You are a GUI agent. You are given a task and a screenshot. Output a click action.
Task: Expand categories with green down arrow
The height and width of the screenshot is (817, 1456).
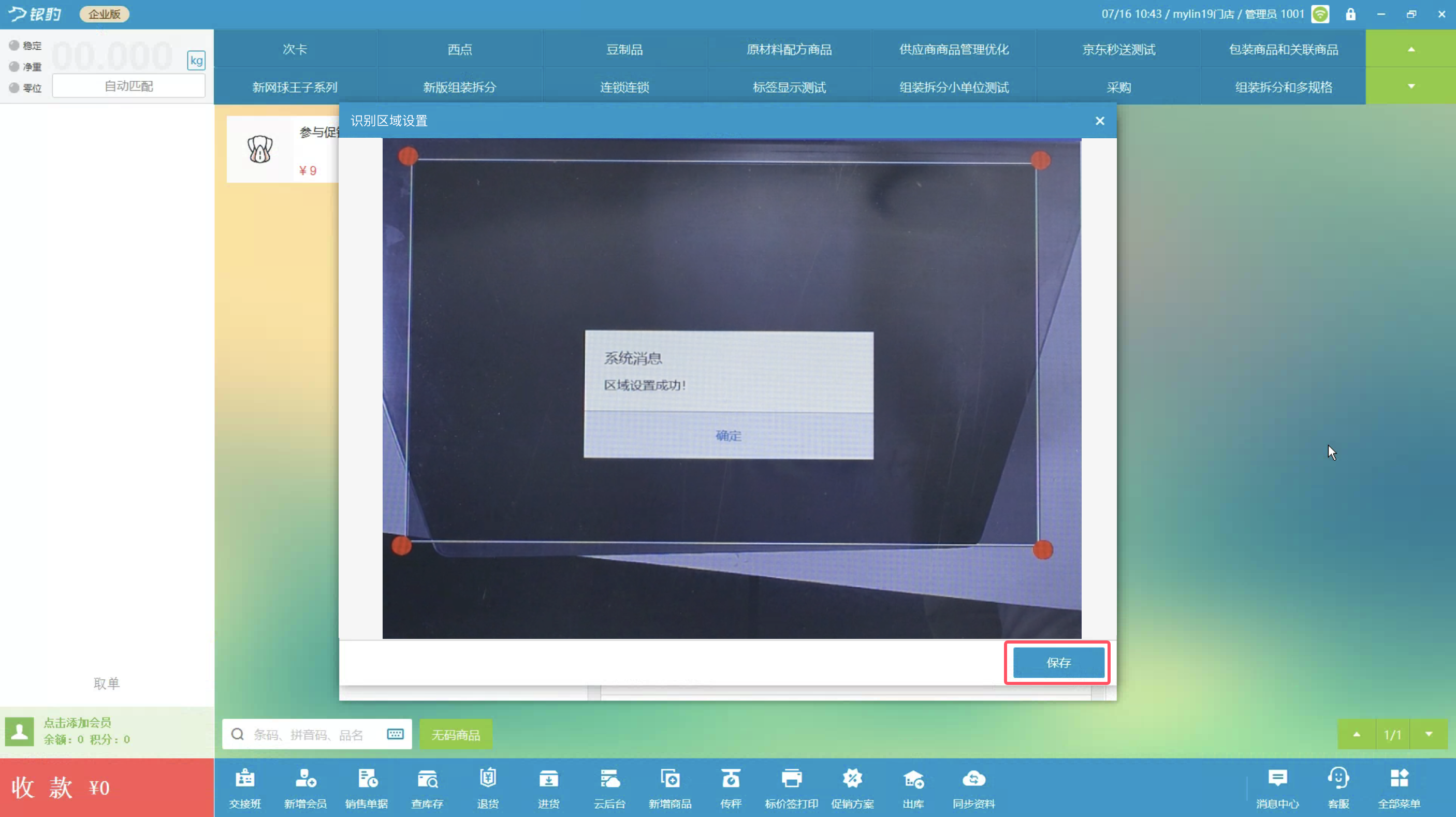(1411, 86)
